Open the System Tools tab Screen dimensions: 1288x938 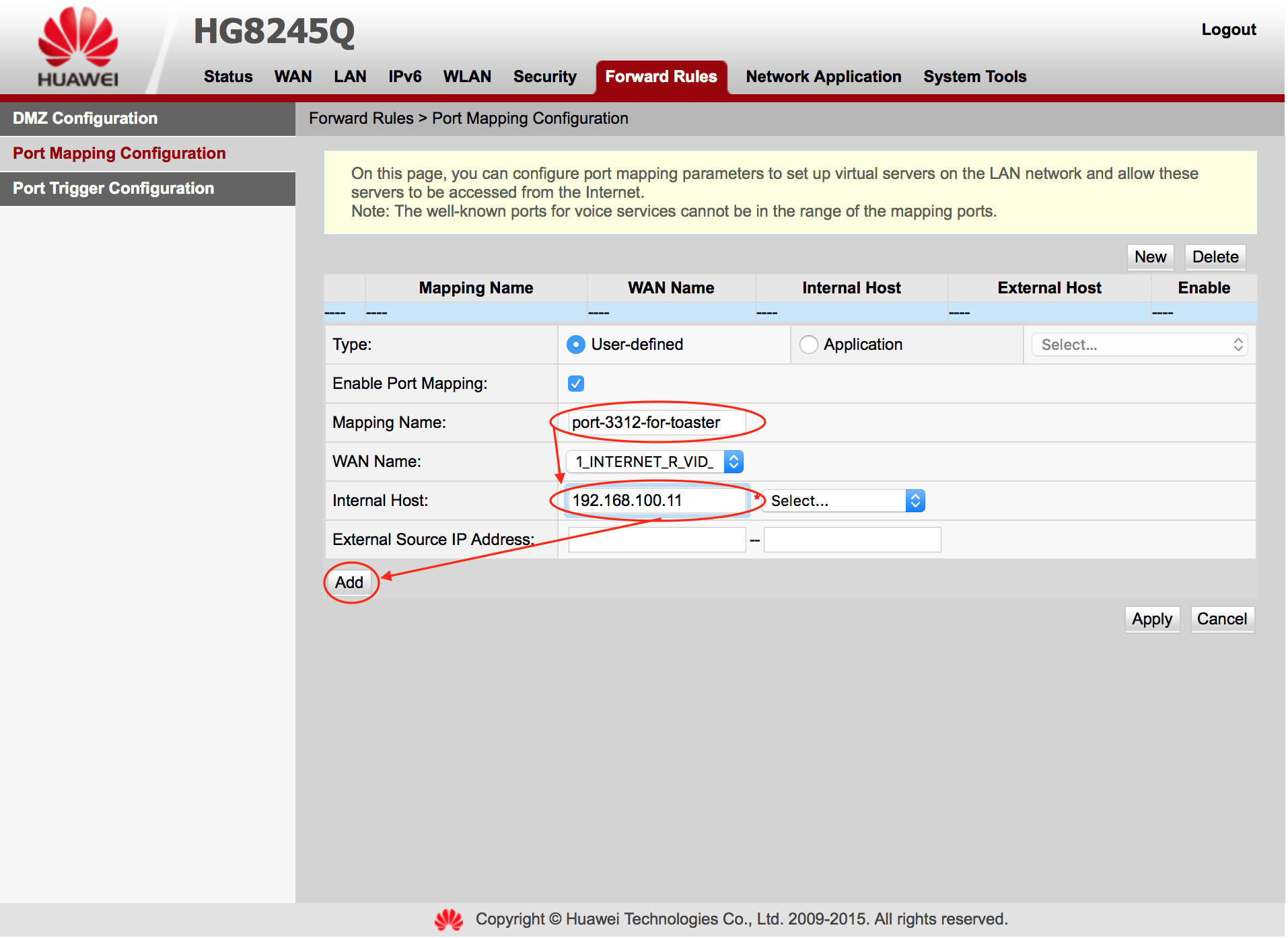974,77
